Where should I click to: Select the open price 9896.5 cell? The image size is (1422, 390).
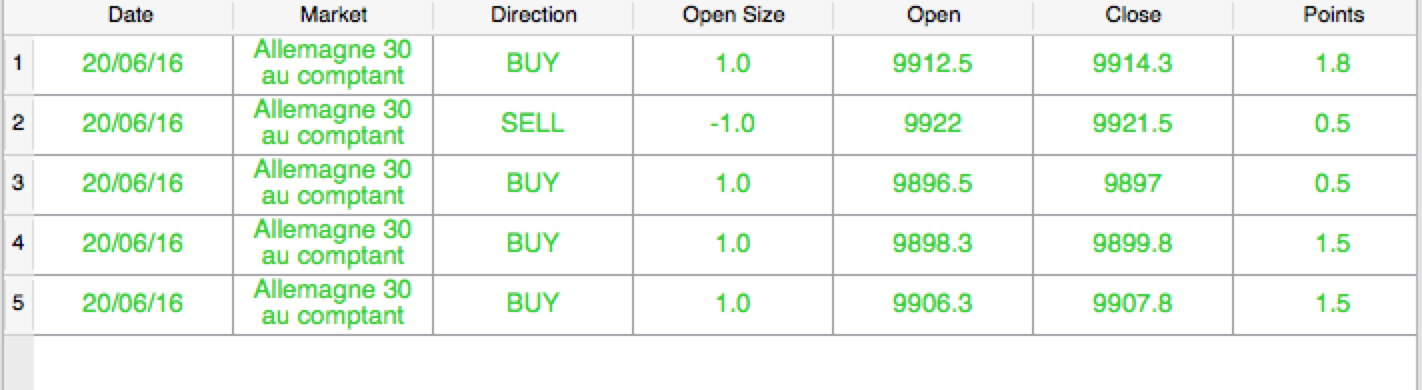pyautogui.click(x=933, y=184)
